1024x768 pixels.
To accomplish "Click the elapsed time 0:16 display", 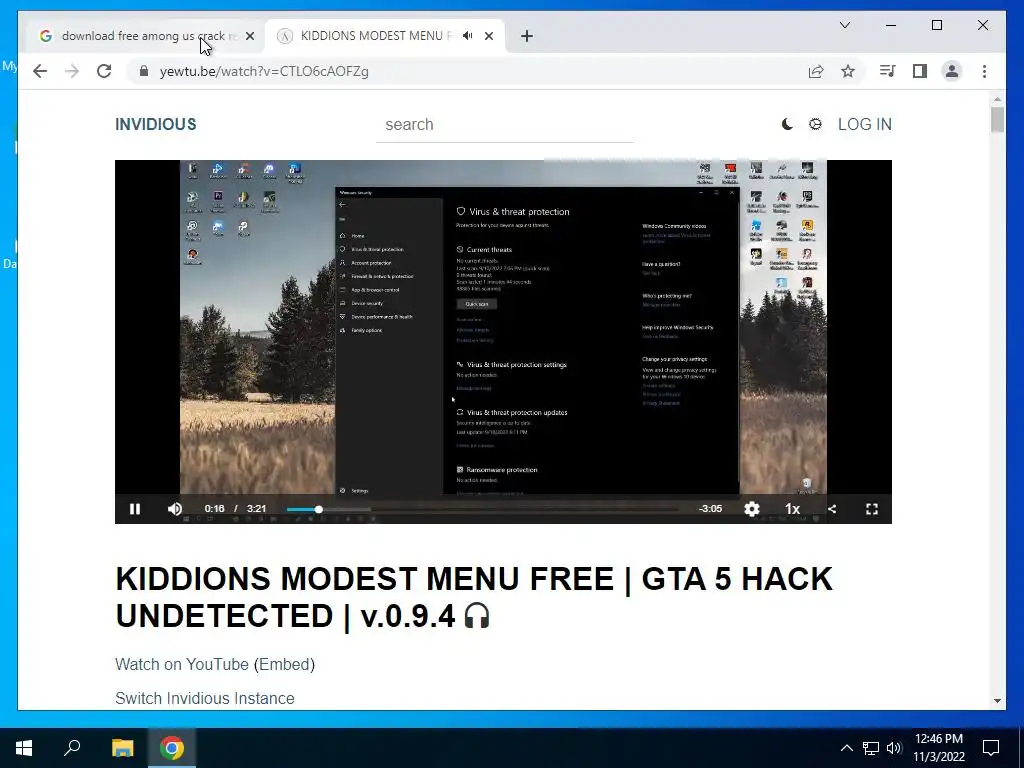I will coord(214,509).
